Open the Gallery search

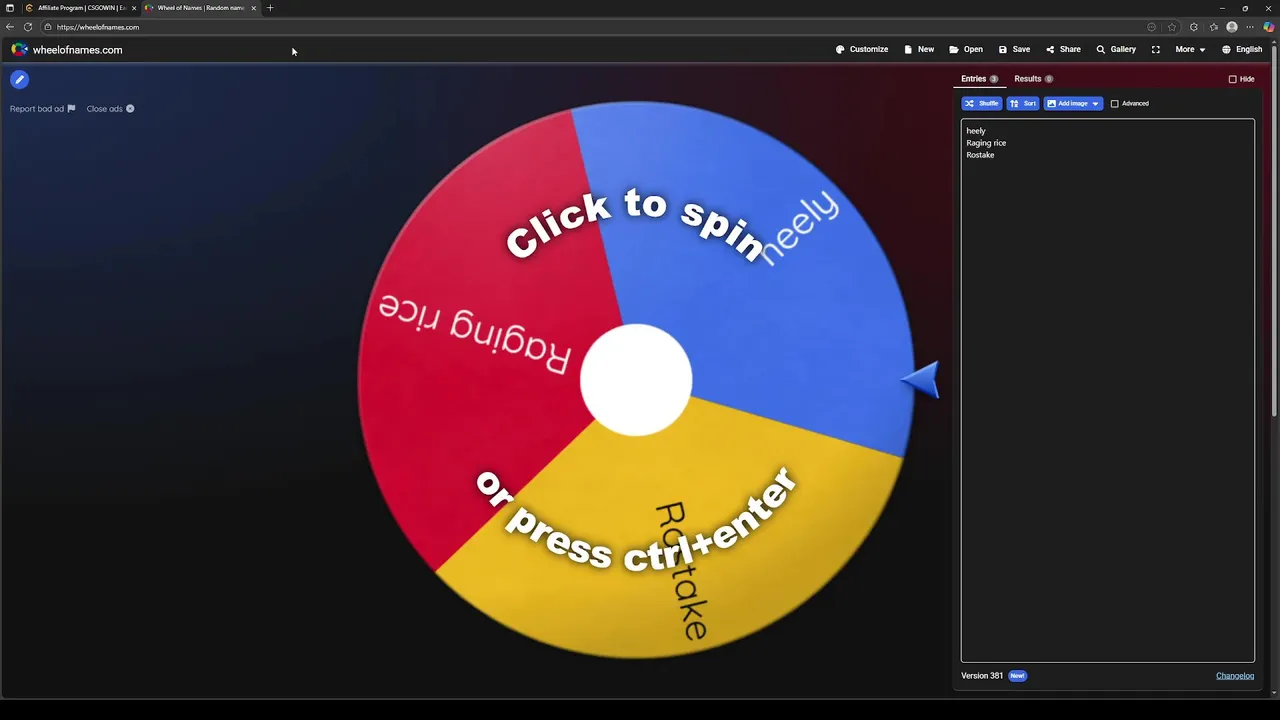pos(1116,49)
